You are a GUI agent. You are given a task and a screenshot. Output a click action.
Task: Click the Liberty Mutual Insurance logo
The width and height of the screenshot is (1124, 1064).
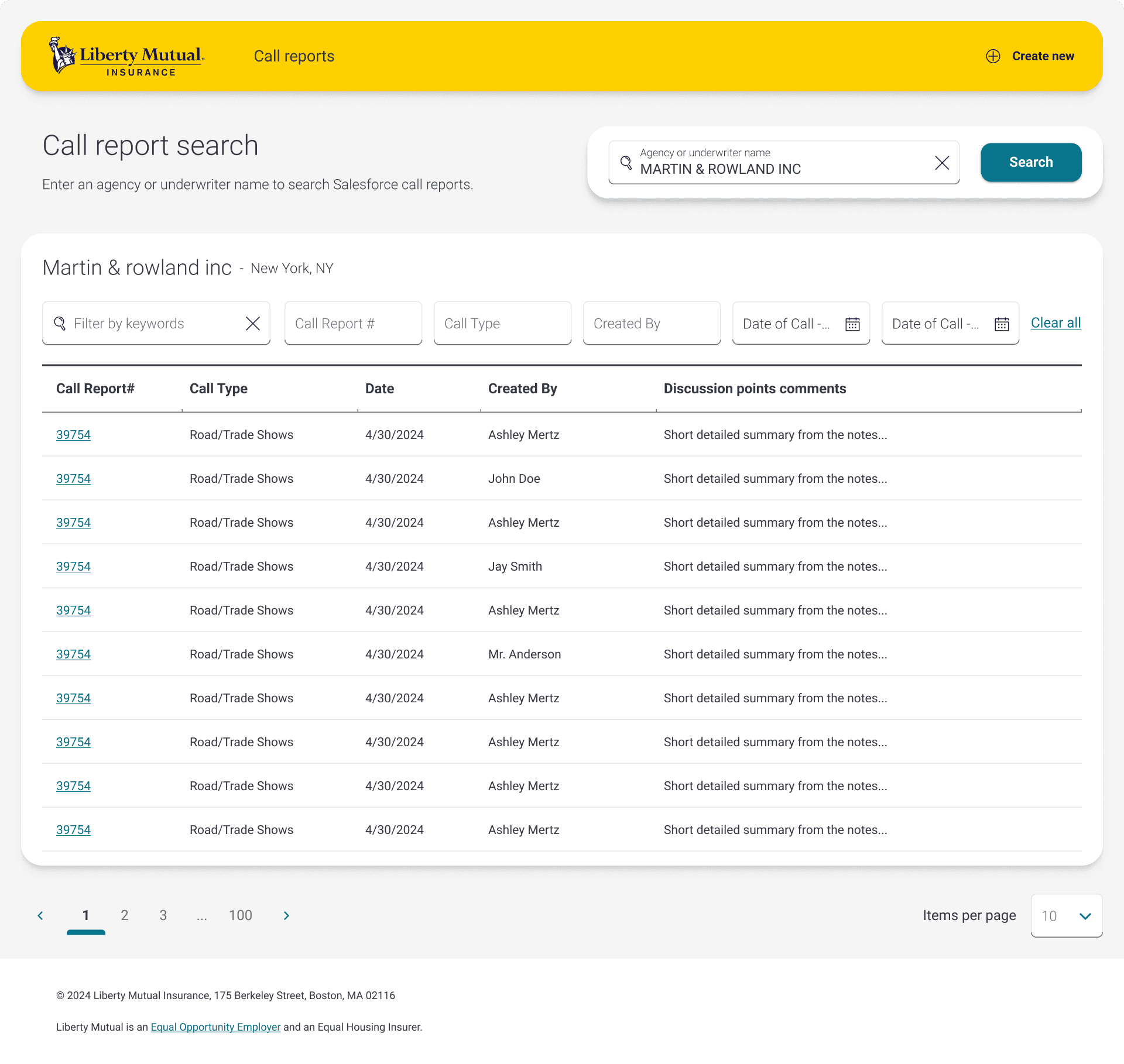pos(126,56)
